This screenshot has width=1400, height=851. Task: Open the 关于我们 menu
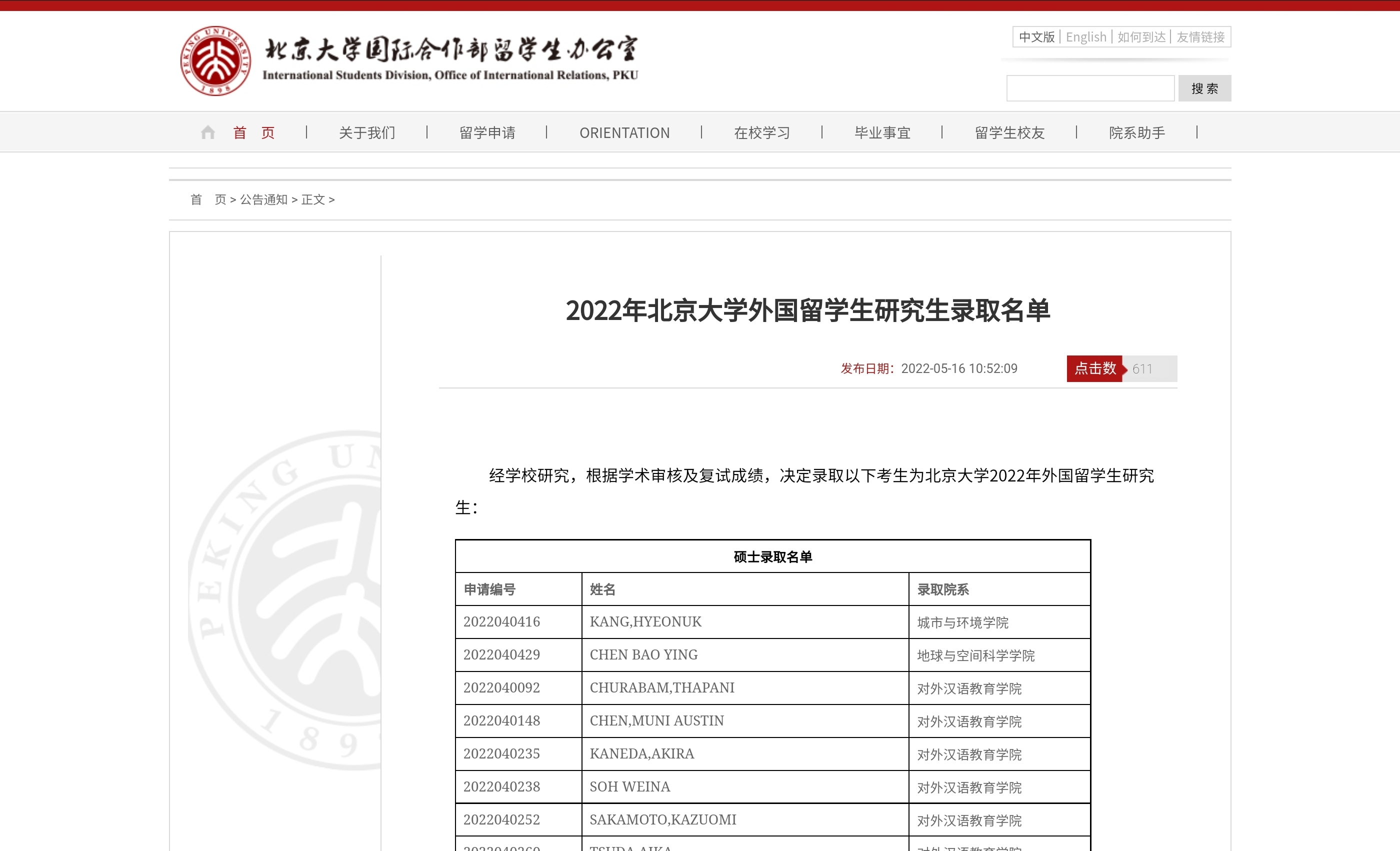coord(367,133)
